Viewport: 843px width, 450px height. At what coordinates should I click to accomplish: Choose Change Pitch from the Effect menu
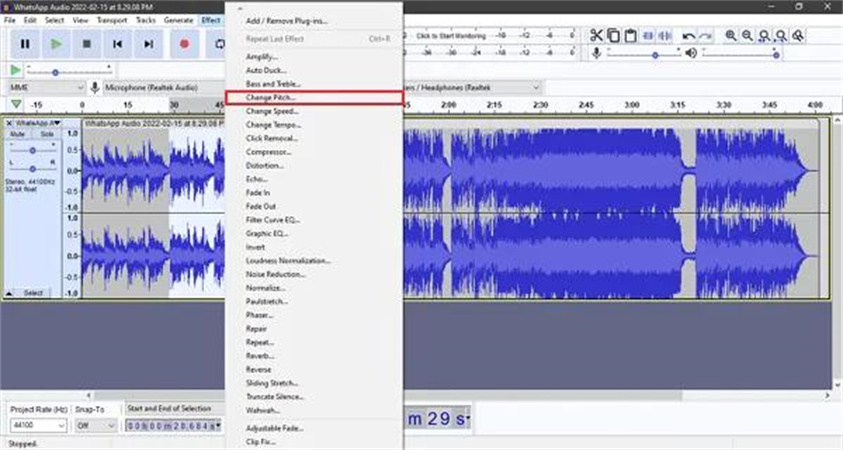pyautogui.click(x=271, y=98)
